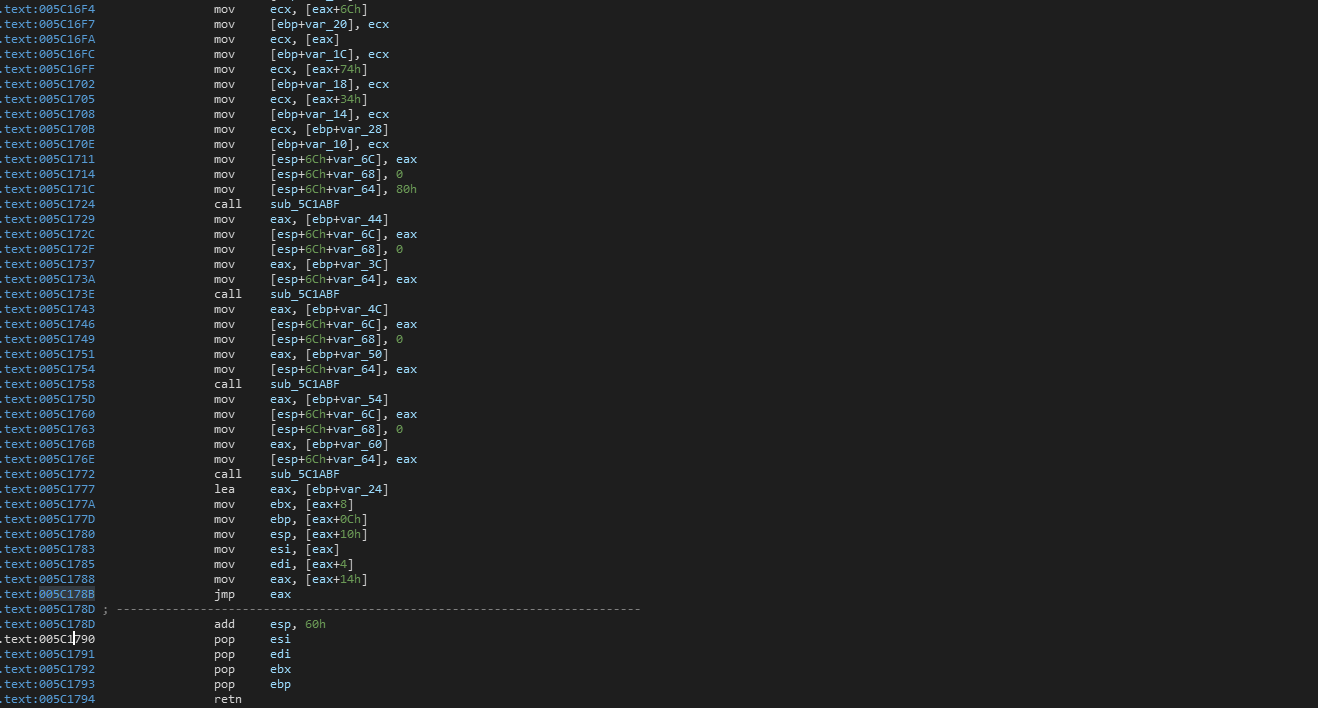The height and width of the screenshot is (708, 1318).
Task: Click address .text:005C1711
Action: (x=47, y=159)
